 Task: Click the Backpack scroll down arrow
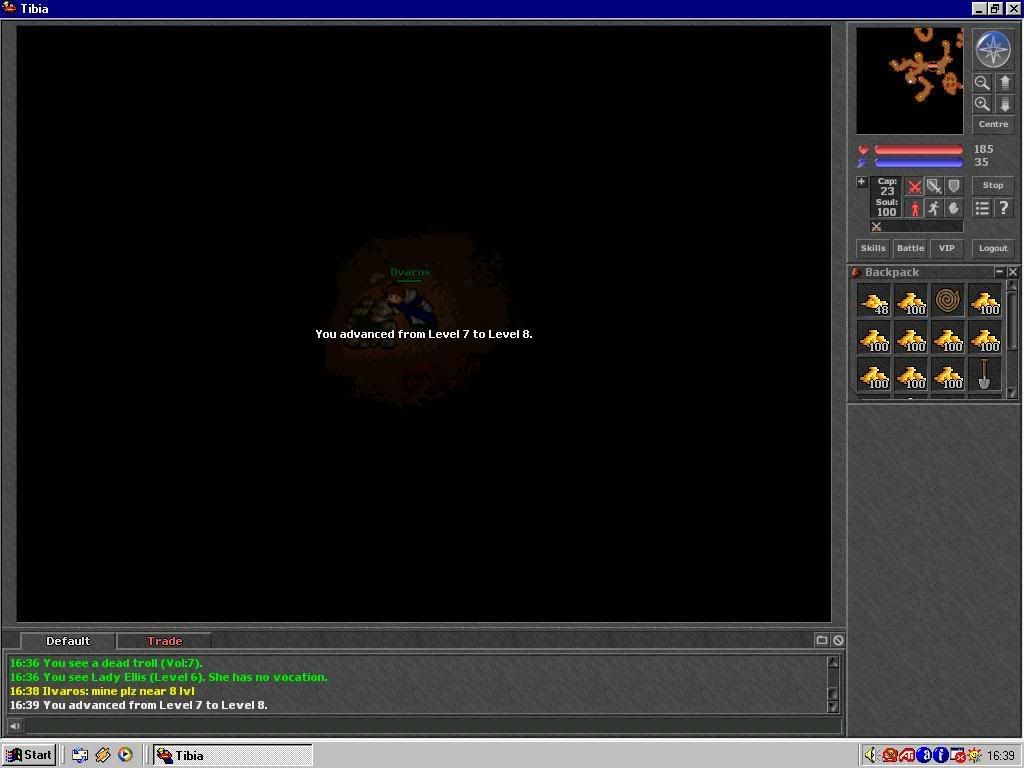(1012, 392)
